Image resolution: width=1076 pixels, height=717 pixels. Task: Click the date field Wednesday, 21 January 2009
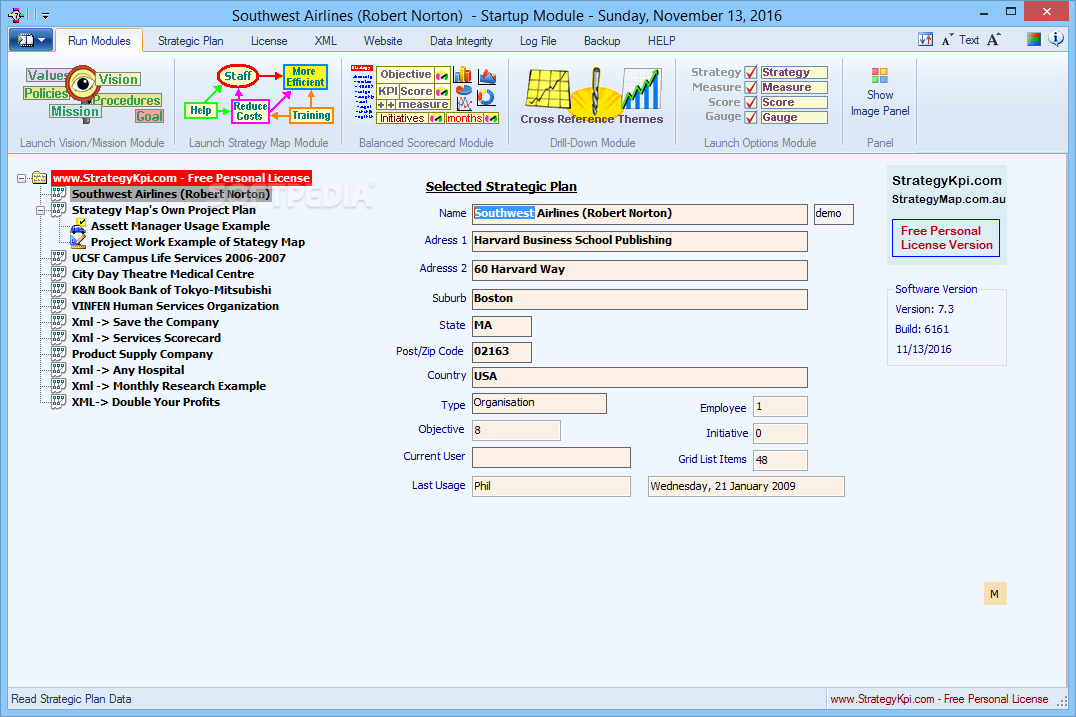click(x=746, y=486)
